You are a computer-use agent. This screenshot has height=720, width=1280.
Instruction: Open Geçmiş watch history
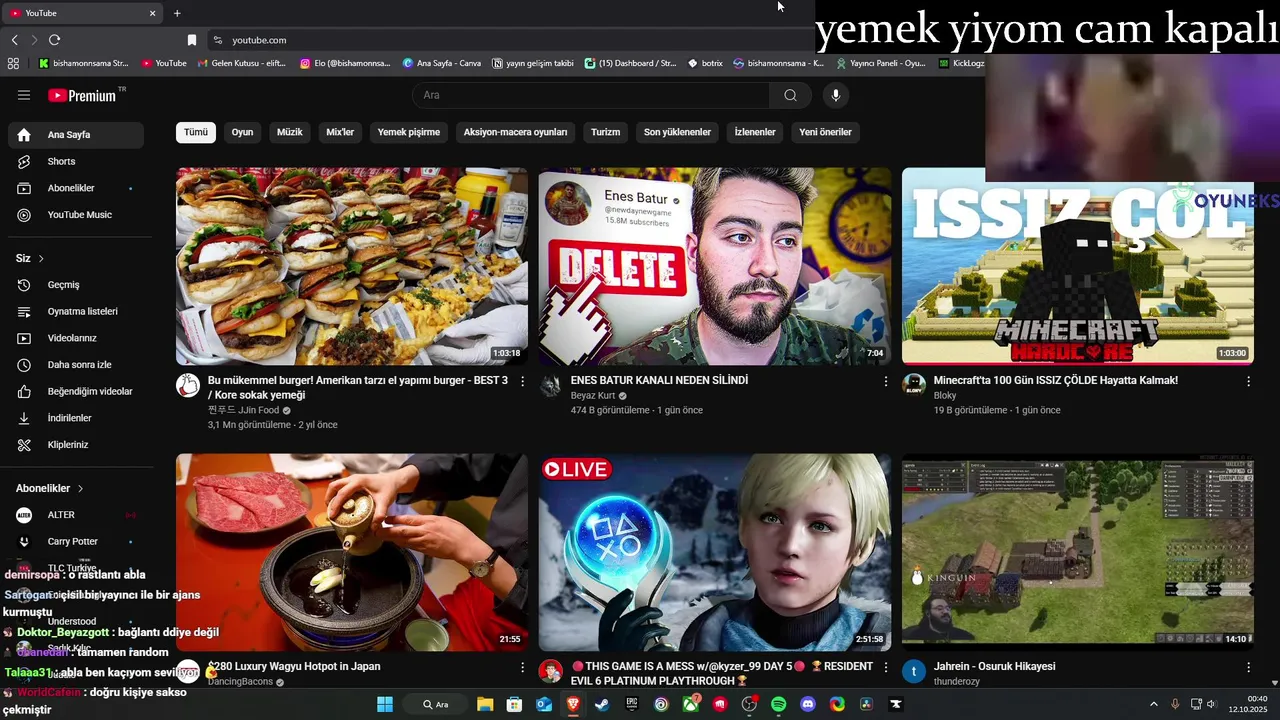[x=76, y=285]
